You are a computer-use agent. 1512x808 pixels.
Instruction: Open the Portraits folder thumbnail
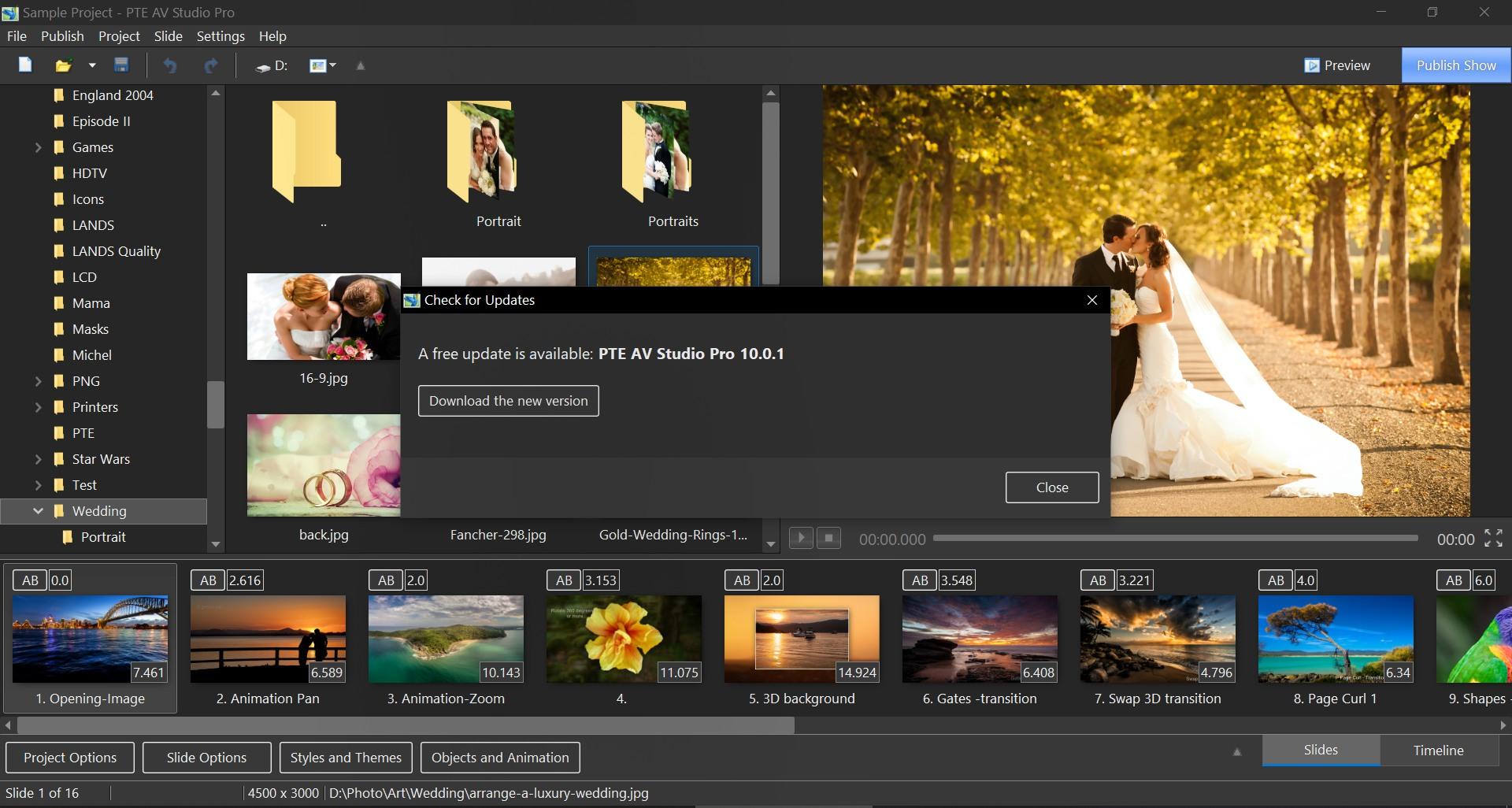[657, 152]
